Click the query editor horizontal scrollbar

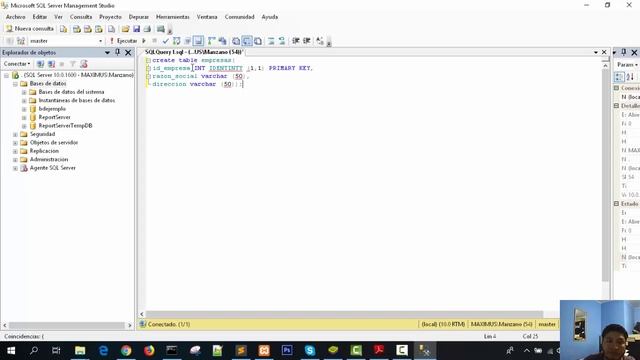(x=344, y=314)
